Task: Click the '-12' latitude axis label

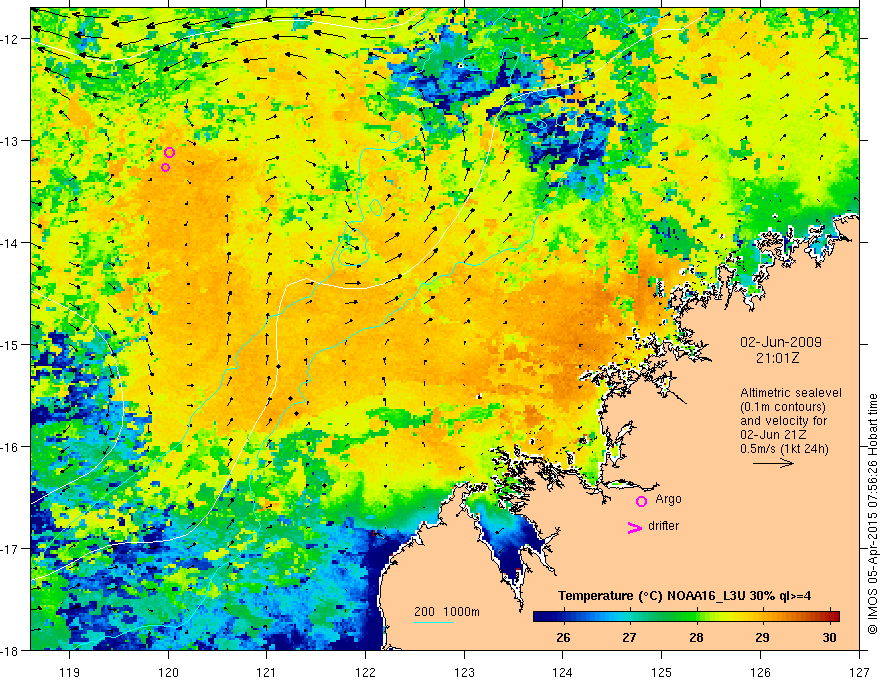Action: (11, 39)
